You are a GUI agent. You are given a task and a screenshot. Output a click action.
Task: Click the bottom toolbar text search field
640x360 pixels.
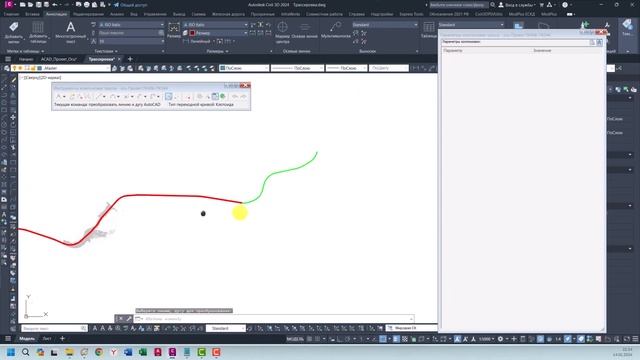[x=54, y=328]
